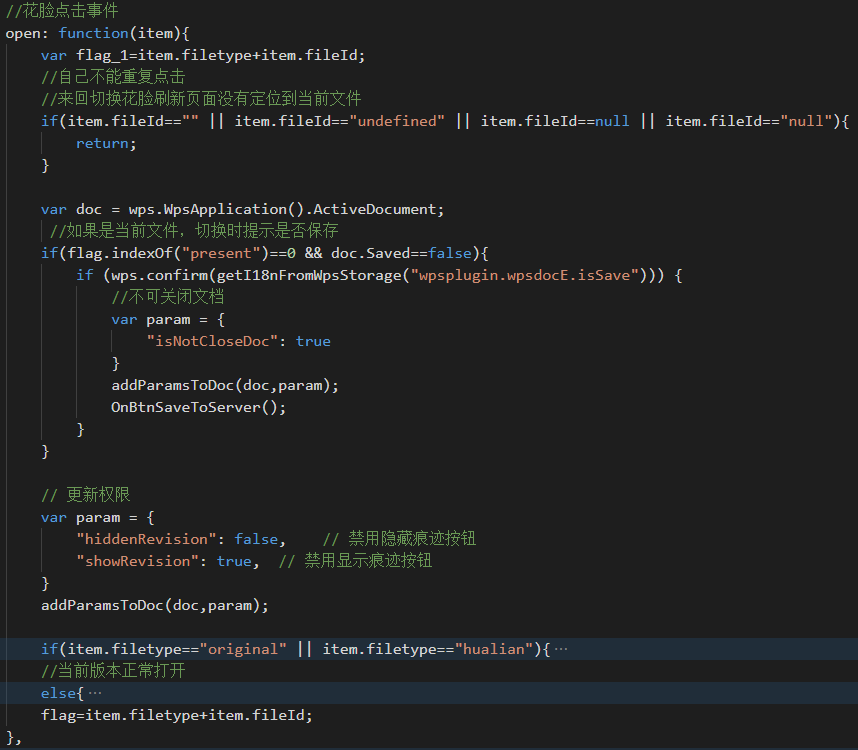Click the comment //自己不能重复点击

click(113, 77)
